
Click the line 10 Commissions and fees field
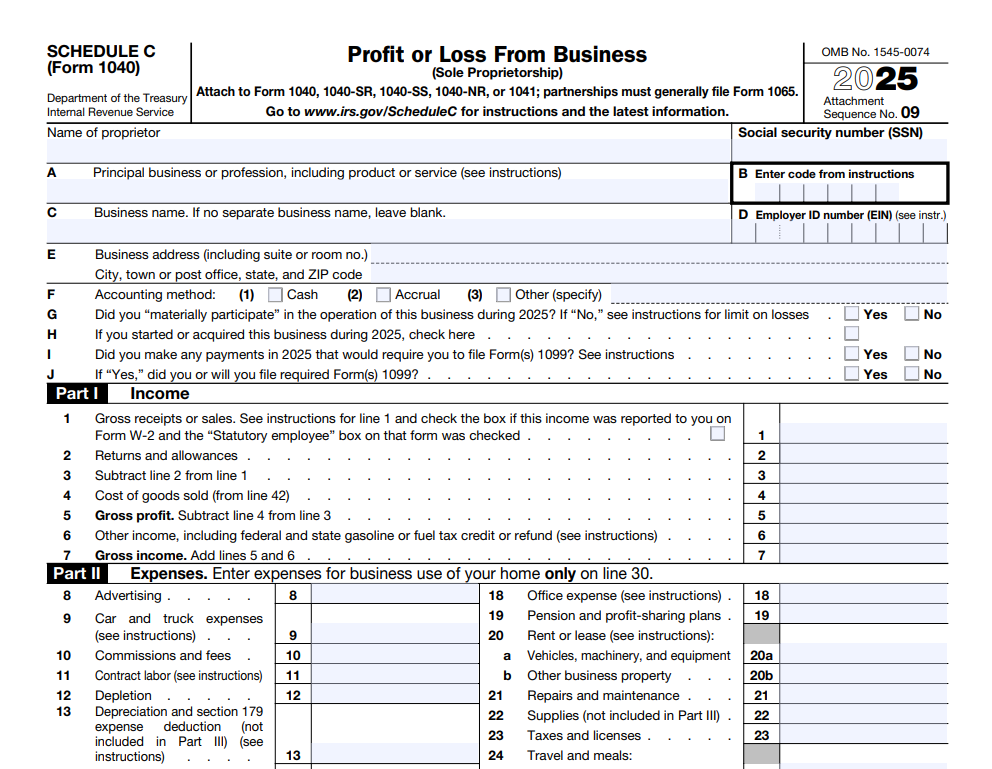point(395,655)
